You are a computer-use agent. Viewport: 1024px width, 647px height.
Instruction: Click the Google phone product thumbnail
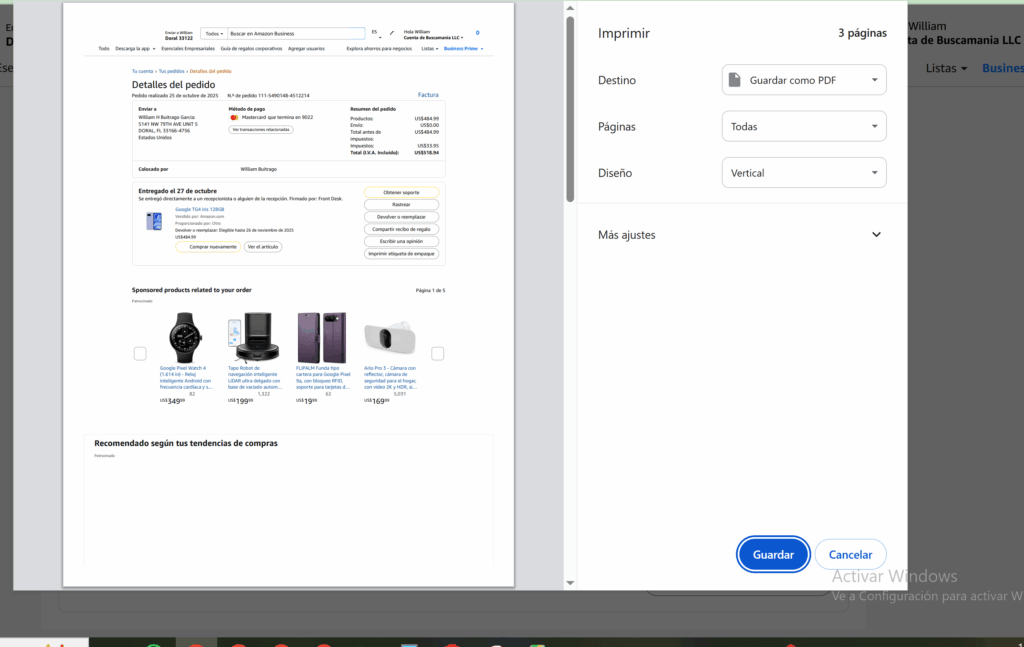point(154,221)
